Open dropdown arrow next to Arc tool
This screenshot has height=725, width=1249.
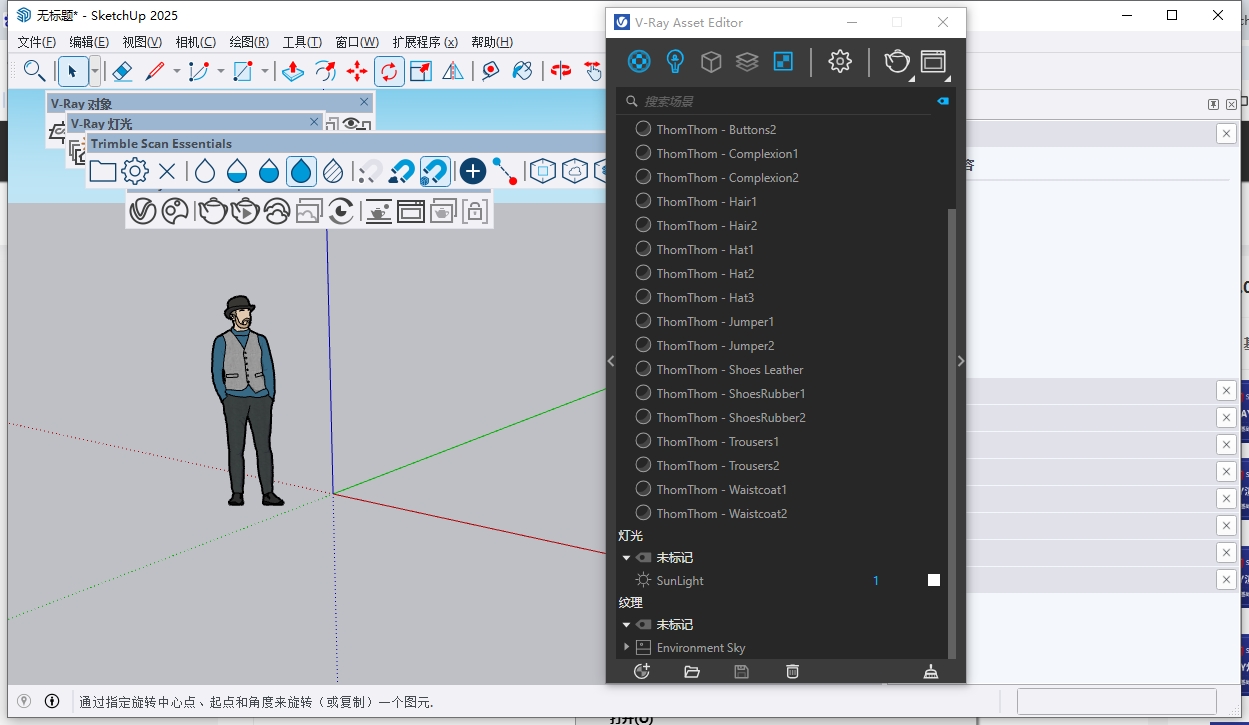click(220, 71)
